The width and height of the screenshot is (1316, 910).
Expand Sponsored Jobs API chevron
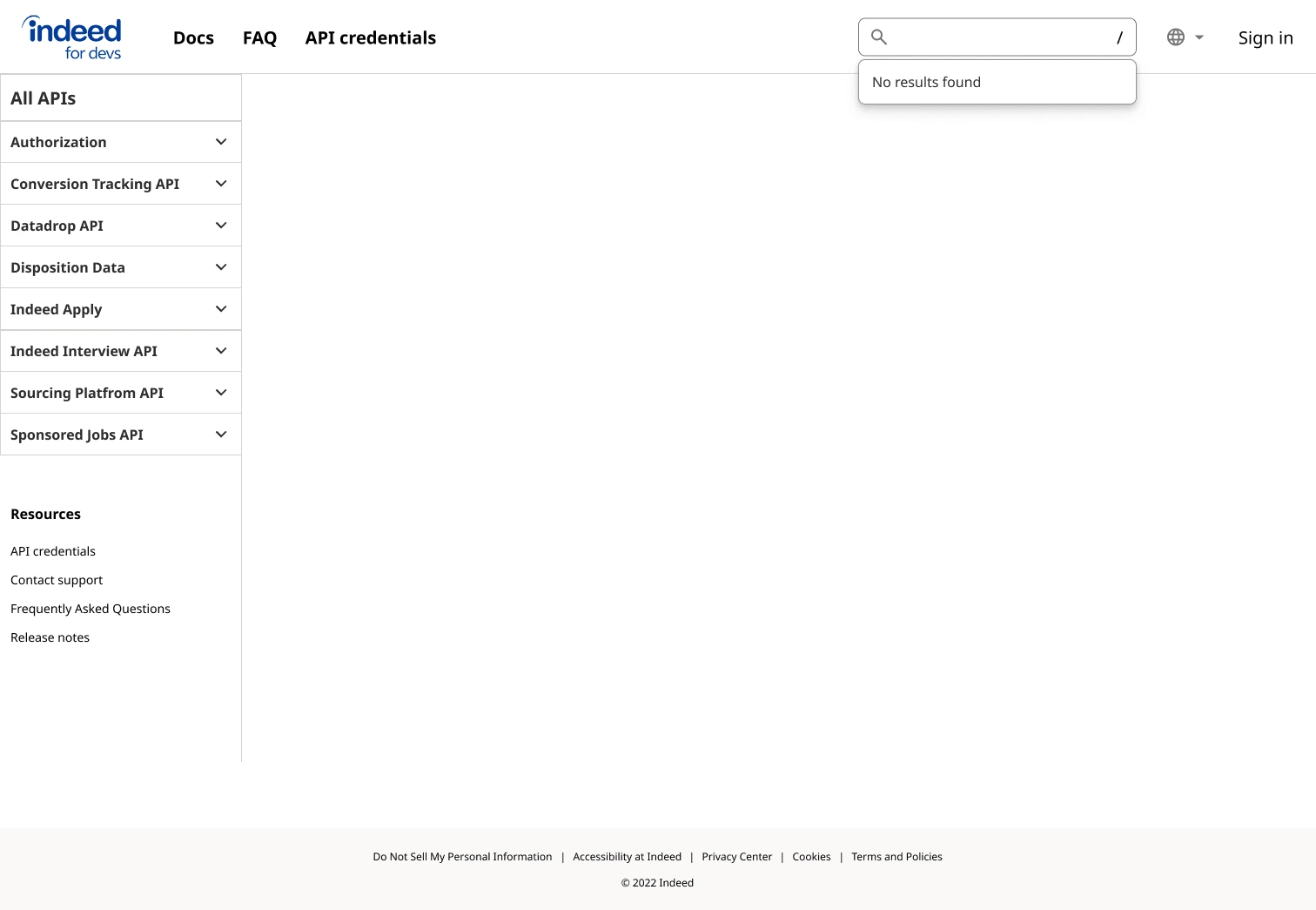(221, 435)
